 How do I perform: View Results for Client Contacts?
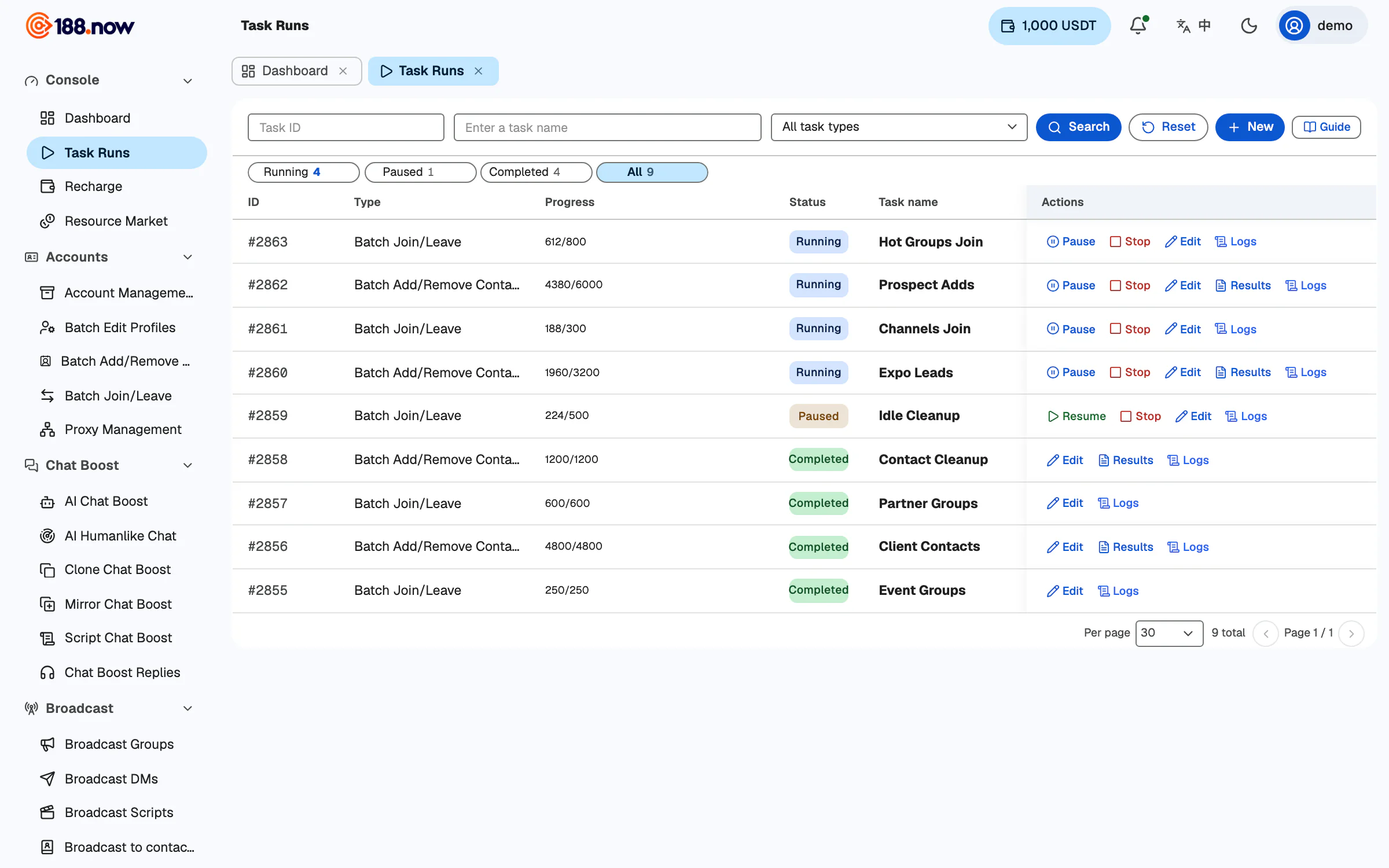(1125, 547)
